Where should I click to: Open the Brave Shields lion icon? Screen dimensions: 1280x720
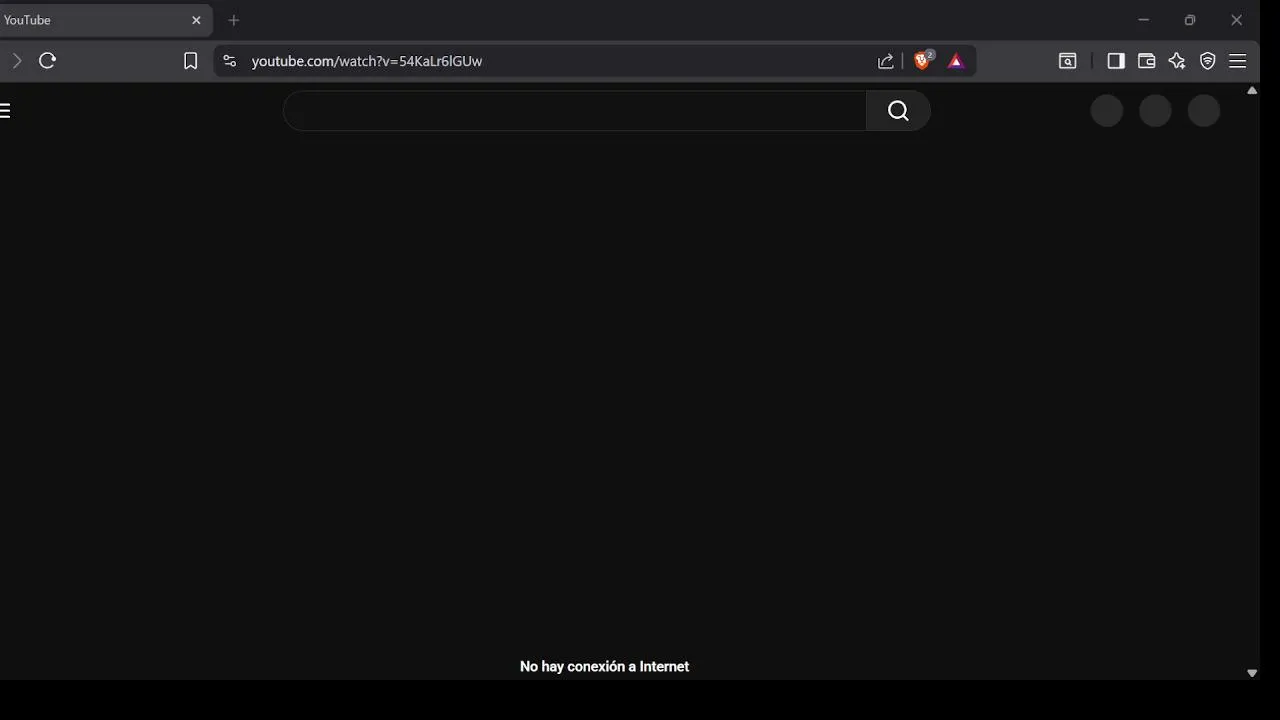pyautogui.click(x=923, y=61)
